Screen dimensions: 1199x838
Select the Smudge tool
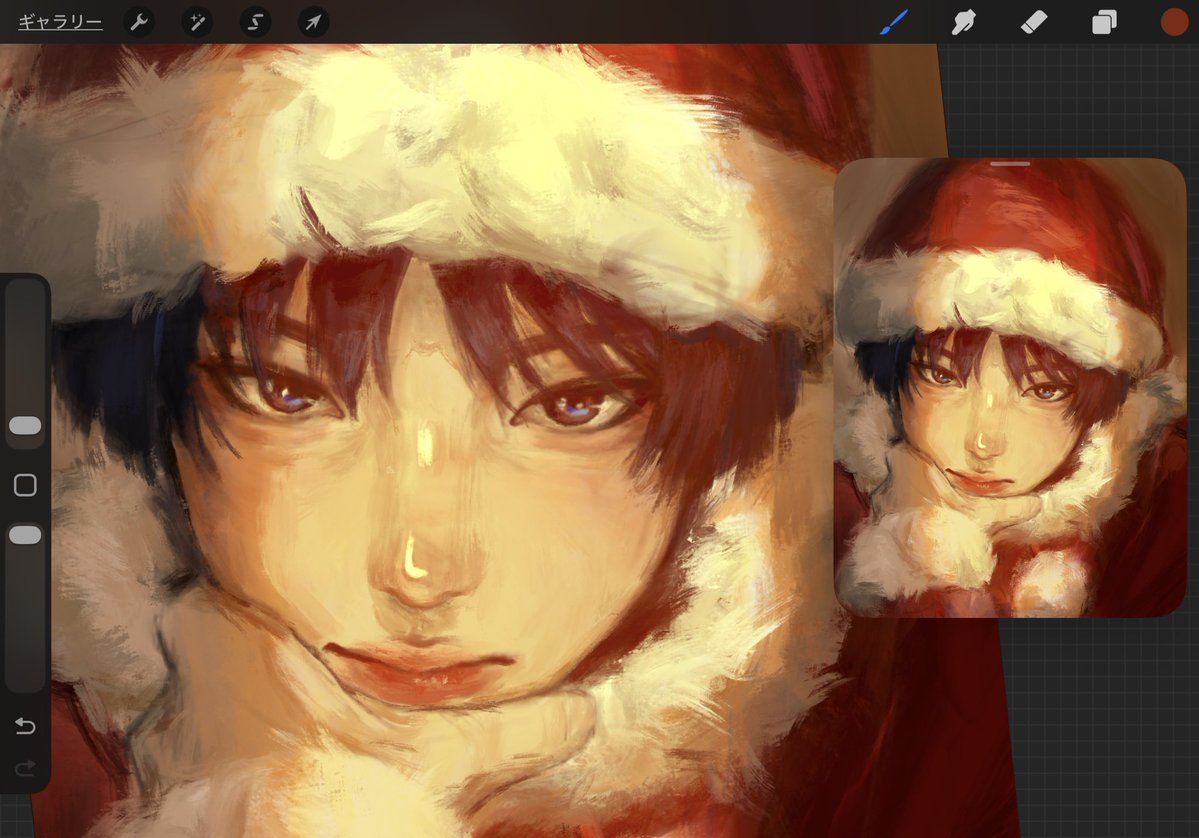(x=963, y=22)
